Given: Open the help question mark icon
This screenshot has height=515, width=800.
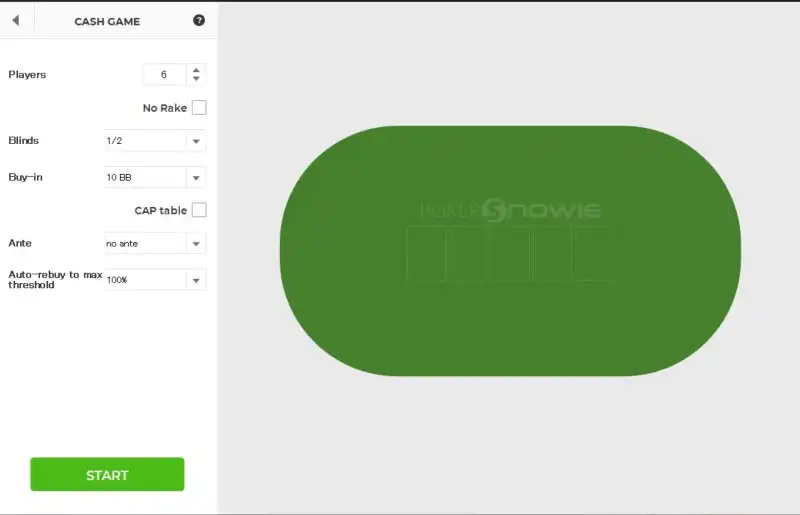Looking at the screenshot, I should click(x=199, y=20).
